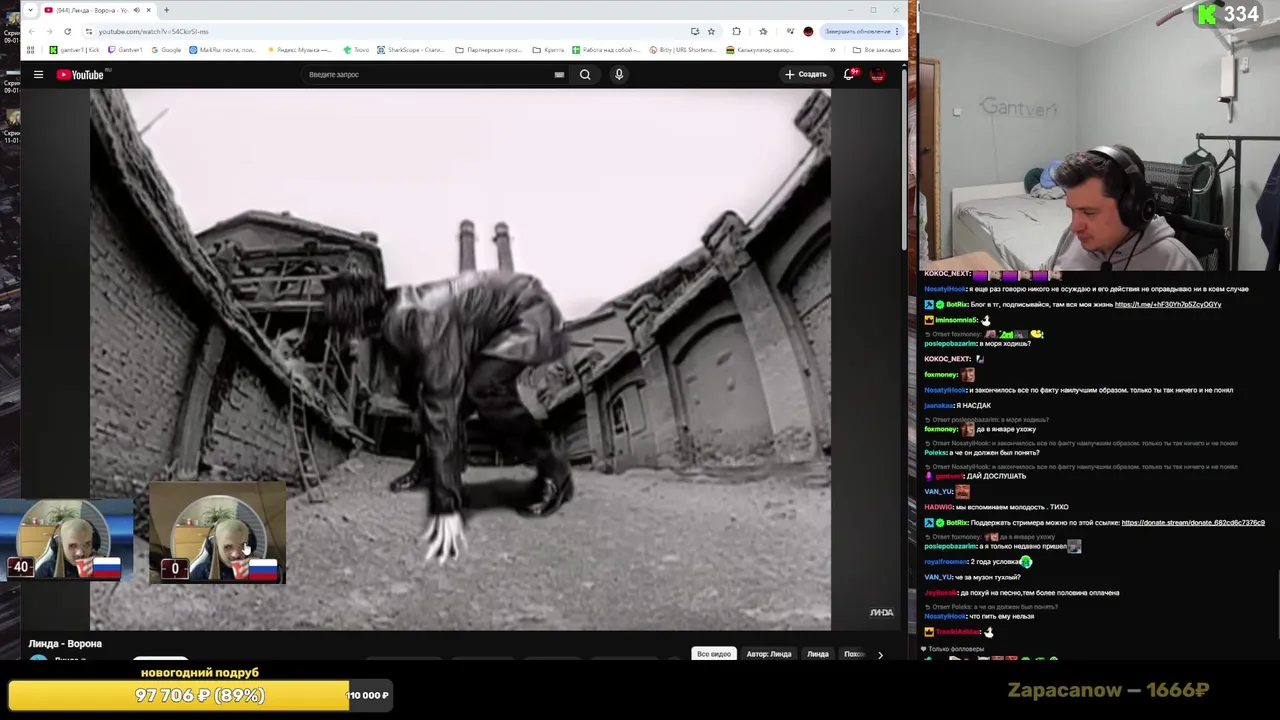Image resolution: width=1280 pixels, height=720 pixels.
Task: Open the Chrome apps grid bookmark icon
Action: (x=31, y=50)
